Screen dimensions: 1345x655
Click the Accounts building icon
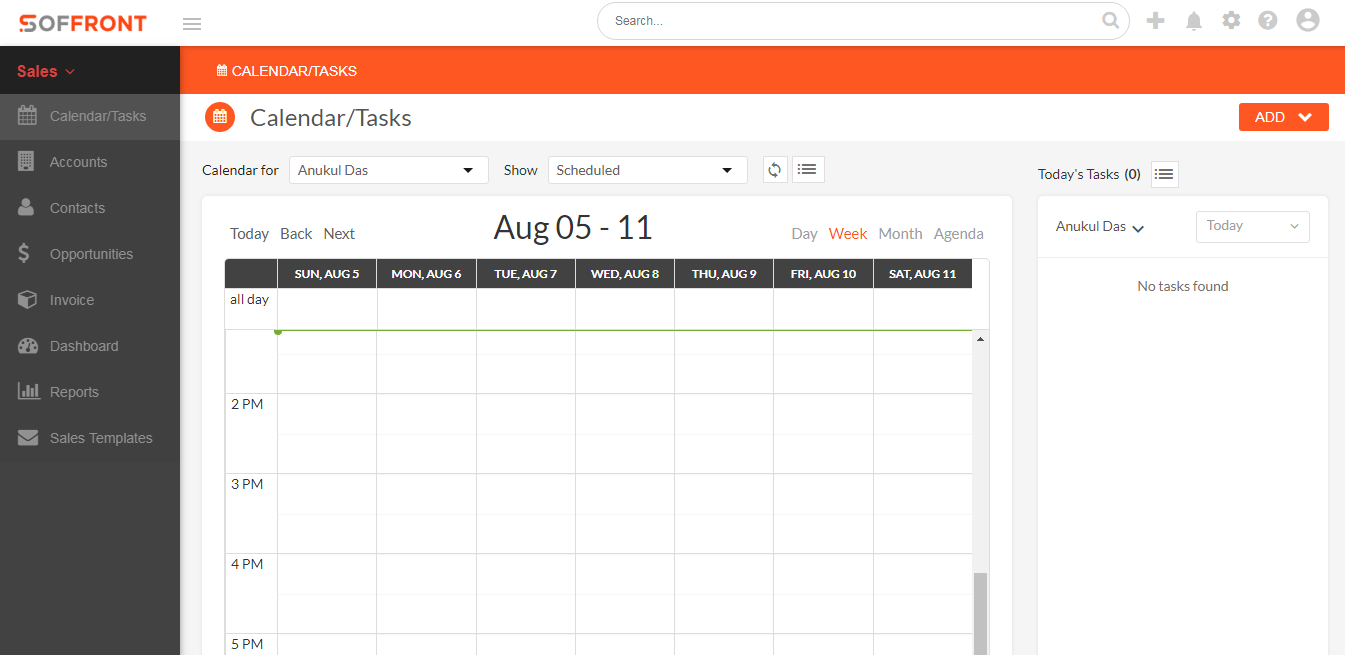coord(27,162)
